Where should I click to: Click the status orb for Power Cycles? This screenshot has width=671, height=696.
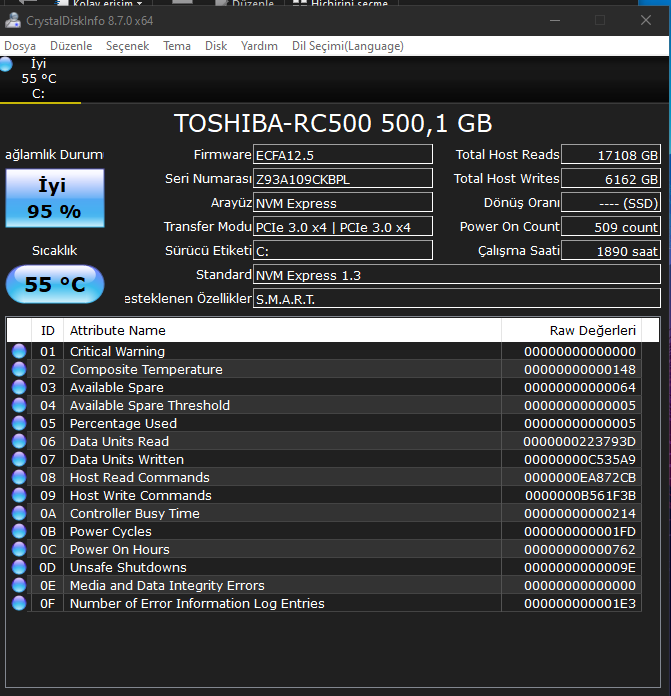coord(19,531)
